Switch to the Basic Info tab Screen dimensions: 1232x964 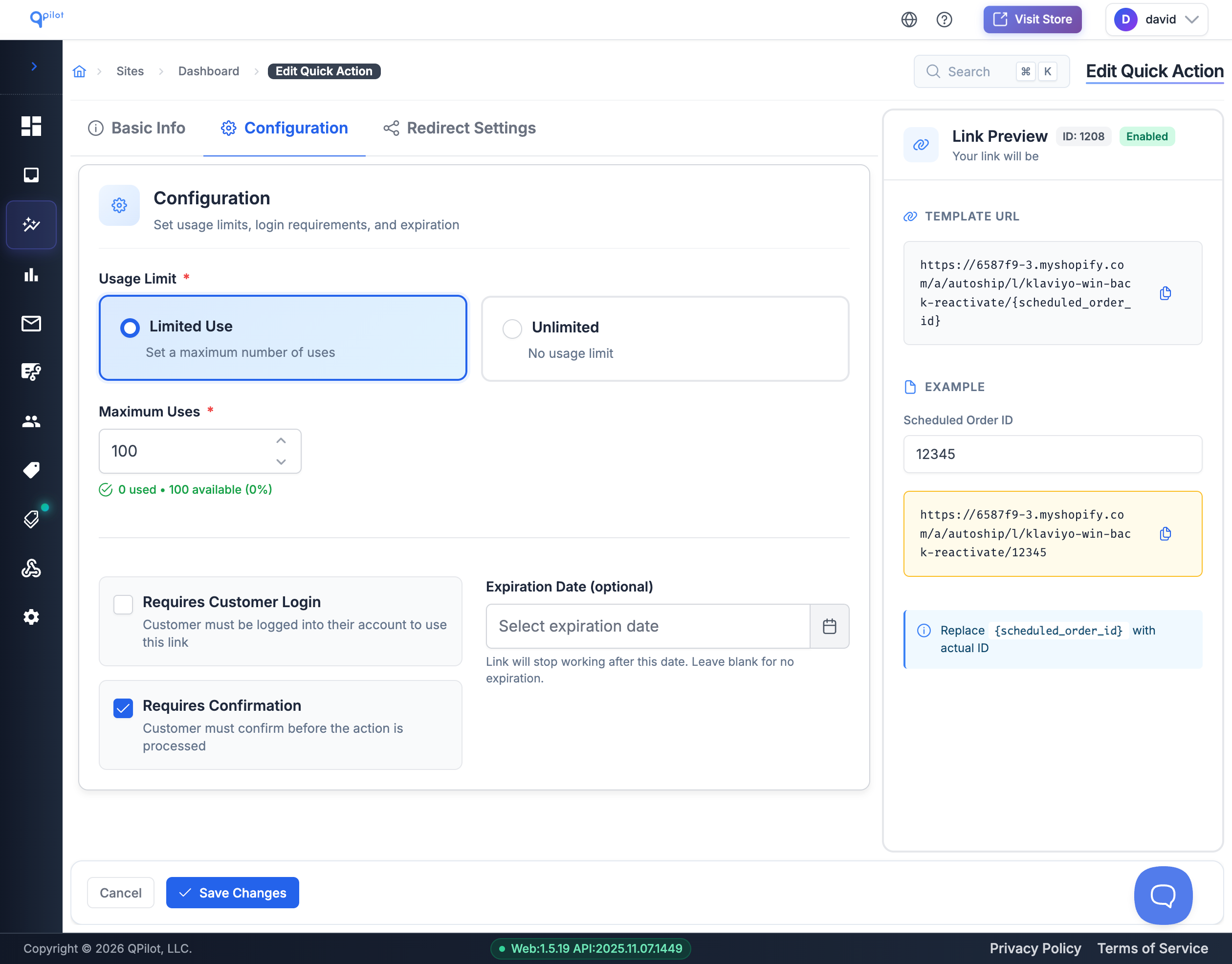136,128
